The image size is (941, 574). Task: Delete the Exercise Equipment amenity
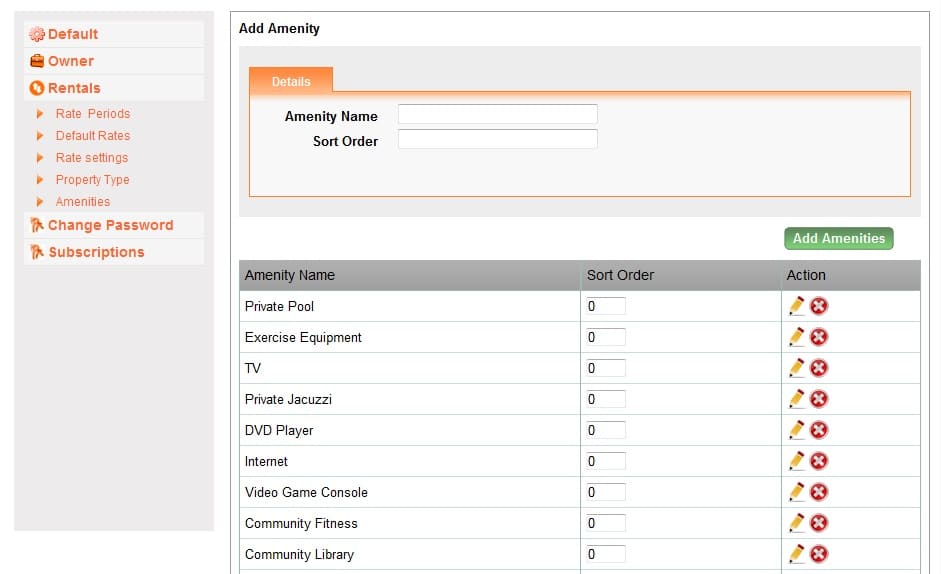[x=819, y=337]
